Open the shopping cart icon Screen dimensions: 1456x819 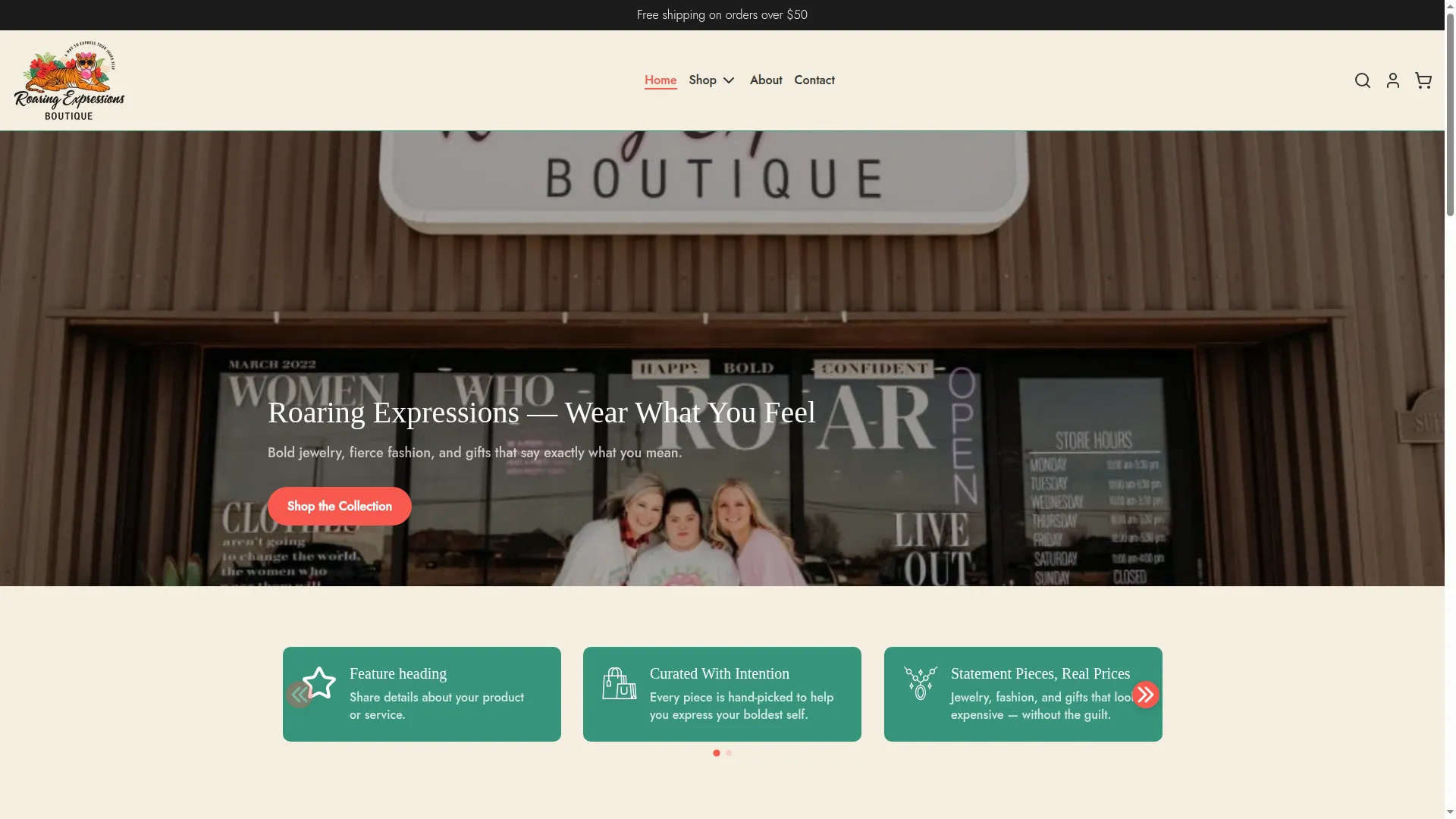pos(1423,80)
